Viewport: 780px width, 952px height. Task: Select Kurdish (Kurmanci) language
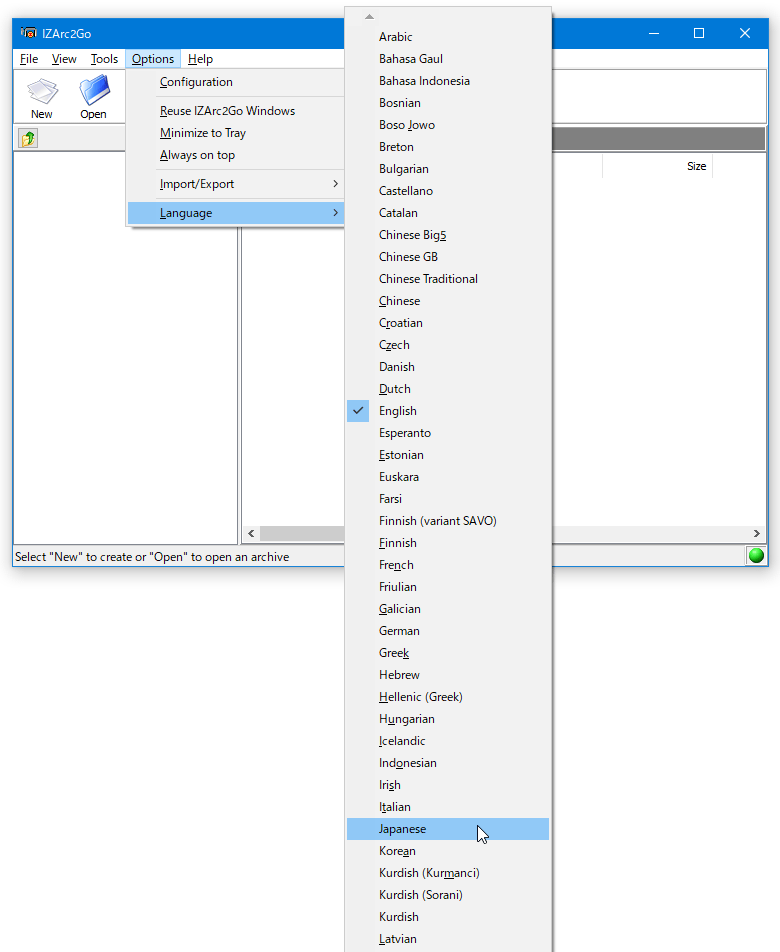[x=448, y=873]
